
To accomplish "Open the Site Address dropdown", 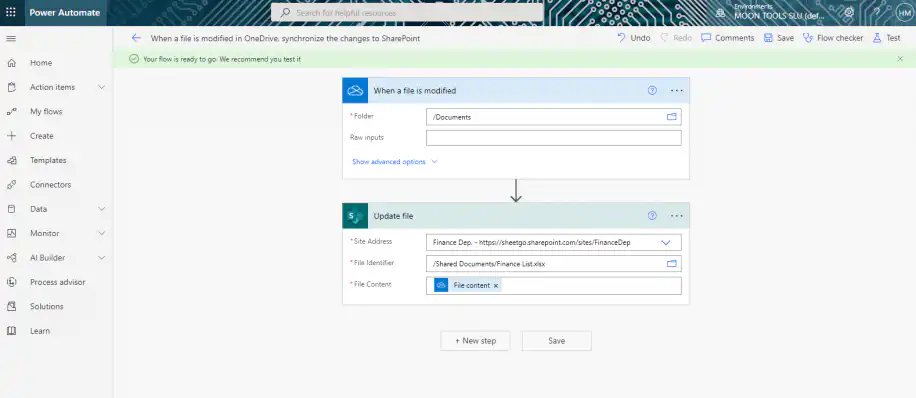I will click(665, 242).
